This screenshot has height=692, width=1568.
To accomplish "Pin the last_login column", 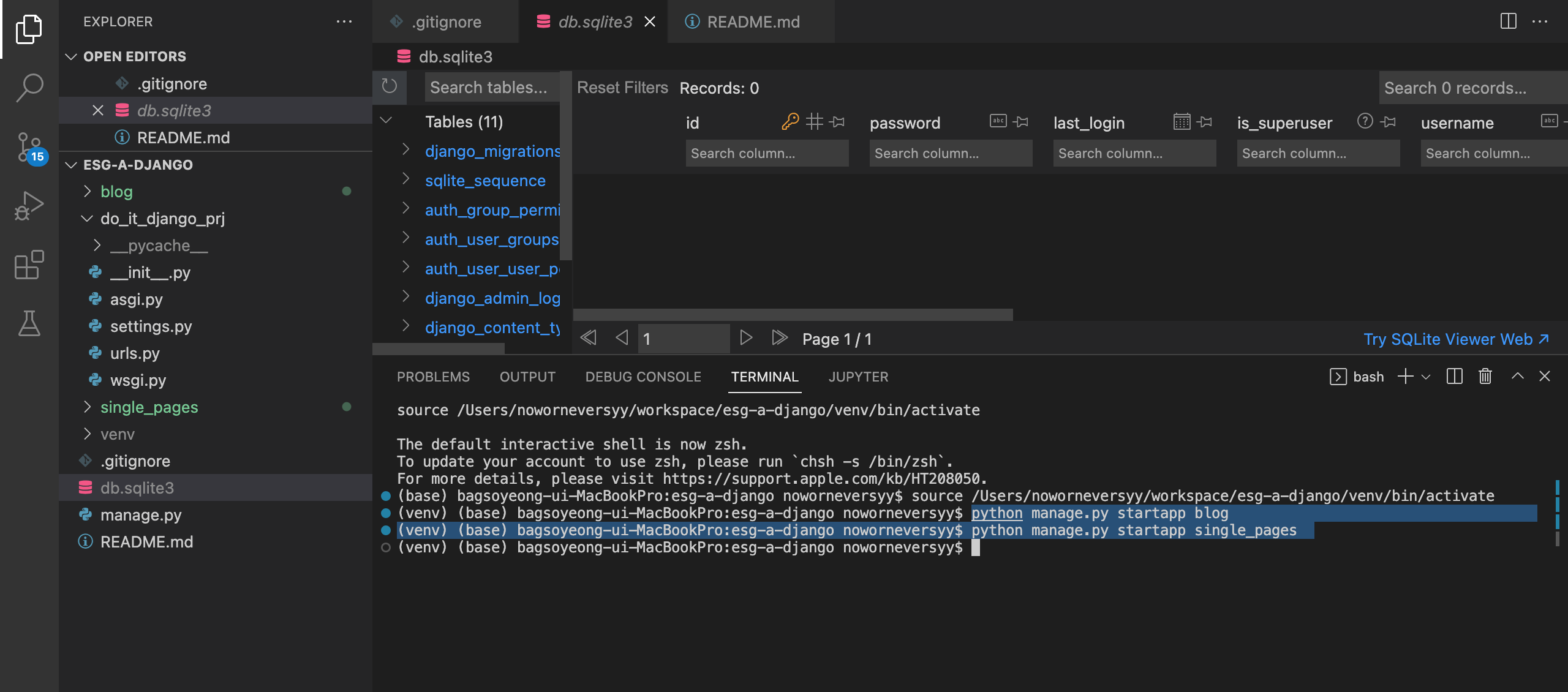I will [x=1205, y=121].
